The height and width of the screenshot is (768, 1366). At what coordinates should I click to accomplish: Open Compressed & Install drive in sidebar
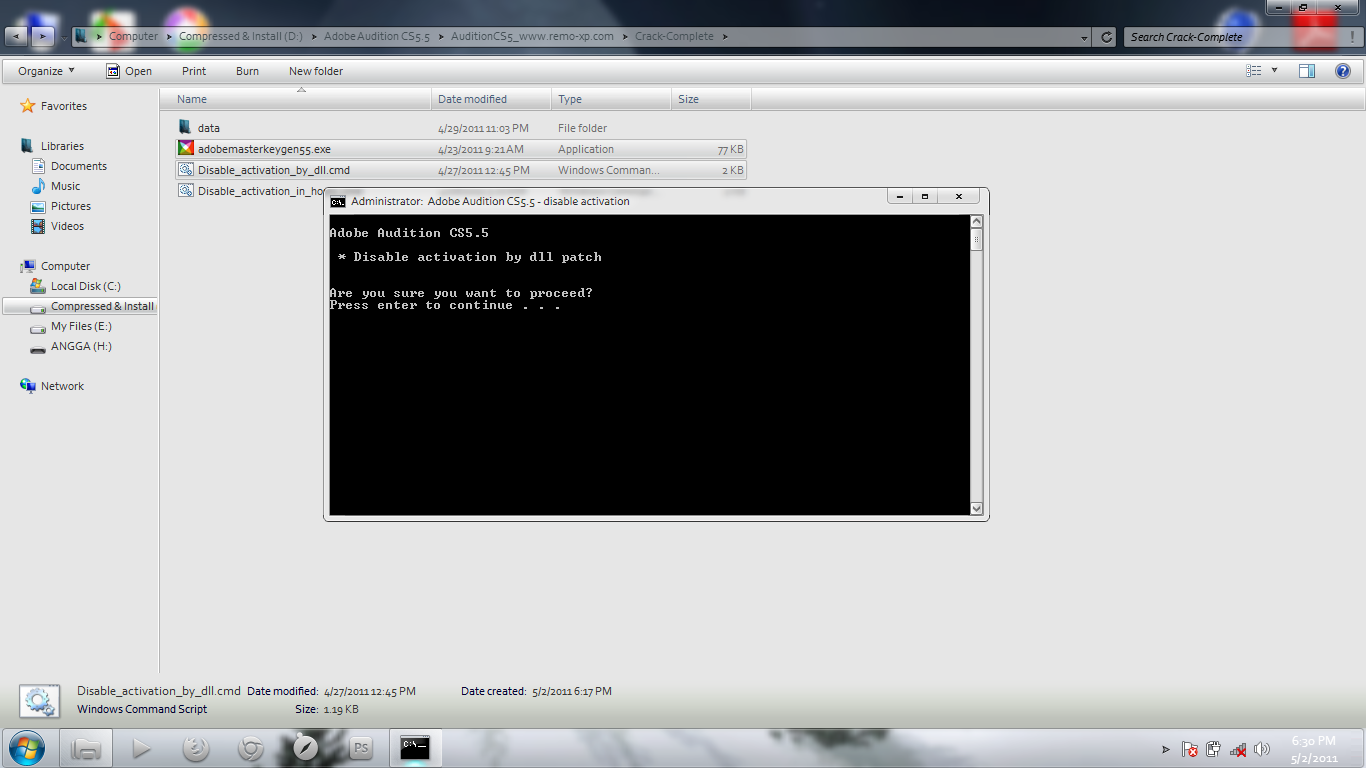80,306
